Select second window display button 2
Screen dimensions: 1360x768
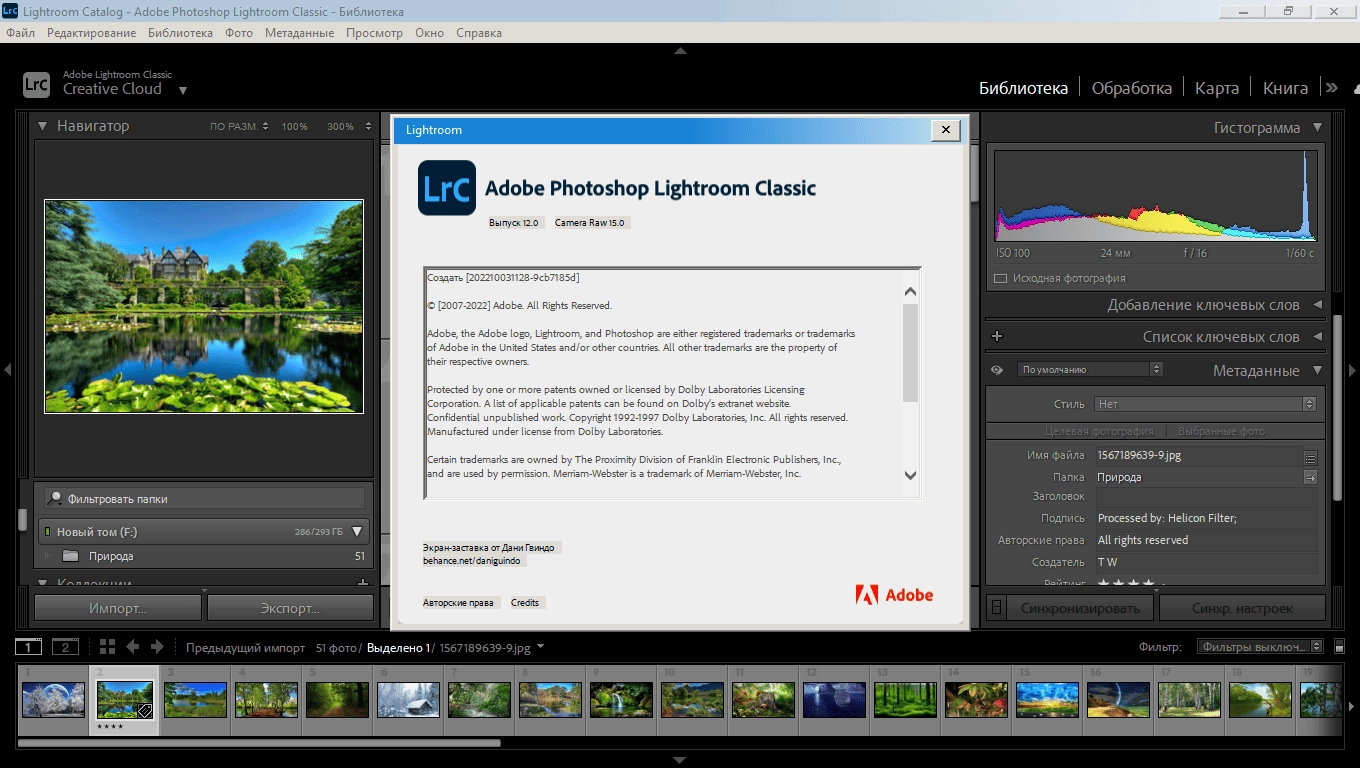[x=65, y=647]
